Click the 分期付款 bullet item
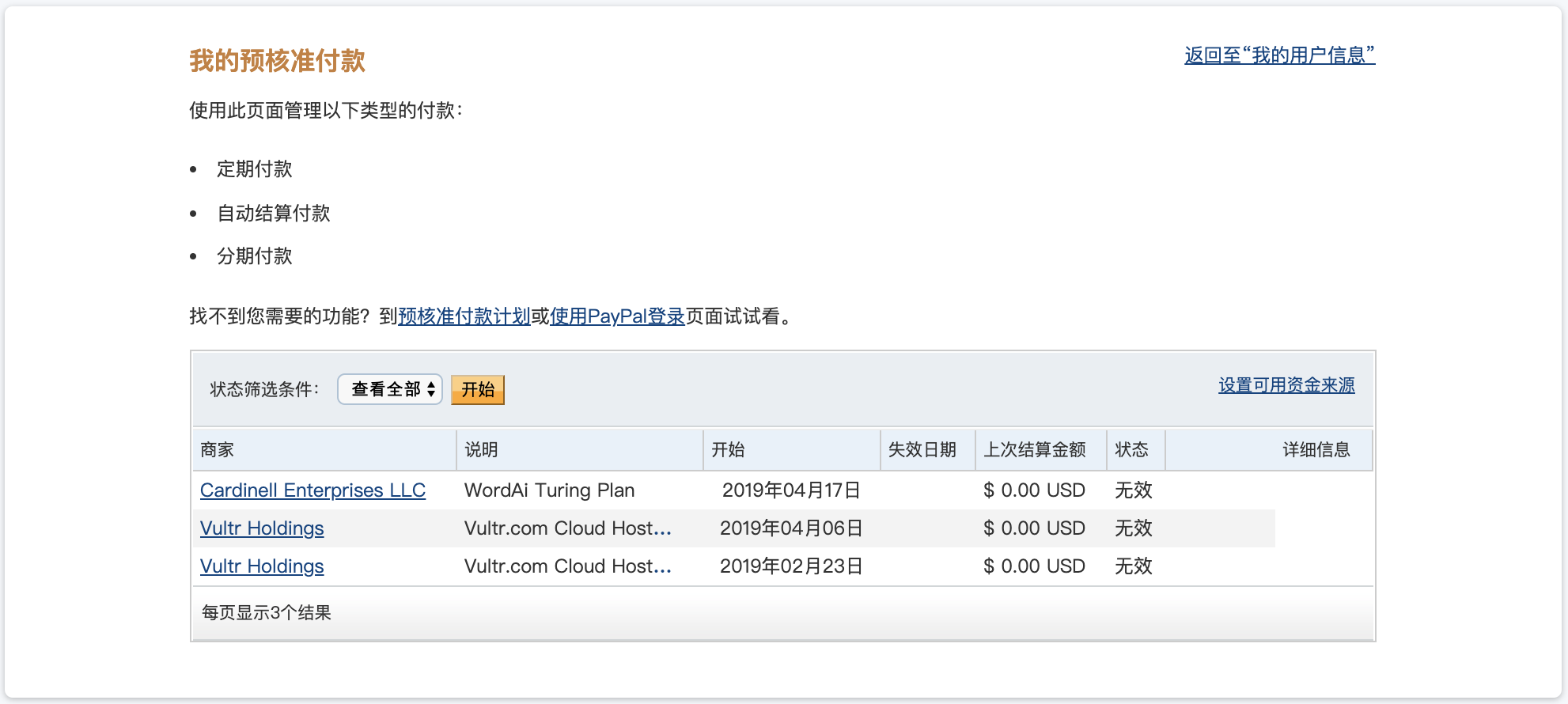Image resolution: width=1568 pixels, height=704 pixels. tap(255, 256)
